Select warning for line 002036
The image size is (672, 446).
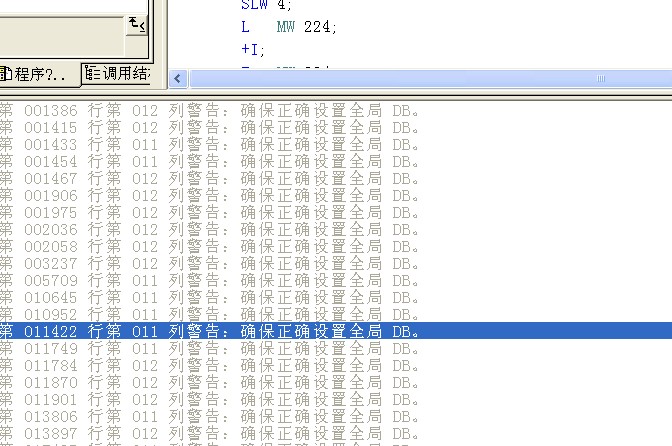[336, 230]
